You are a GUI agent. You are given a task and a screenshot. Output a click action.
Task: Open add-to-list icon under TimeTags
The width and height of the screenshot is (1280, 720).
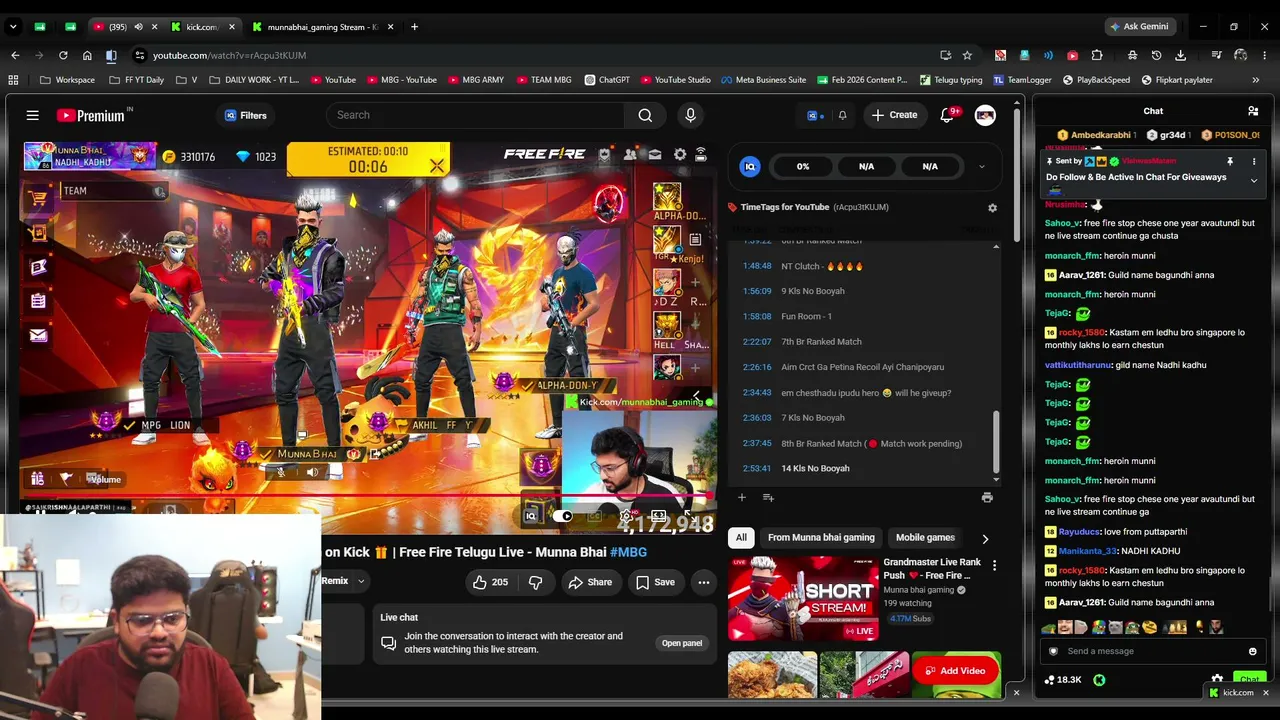[768, 497]
